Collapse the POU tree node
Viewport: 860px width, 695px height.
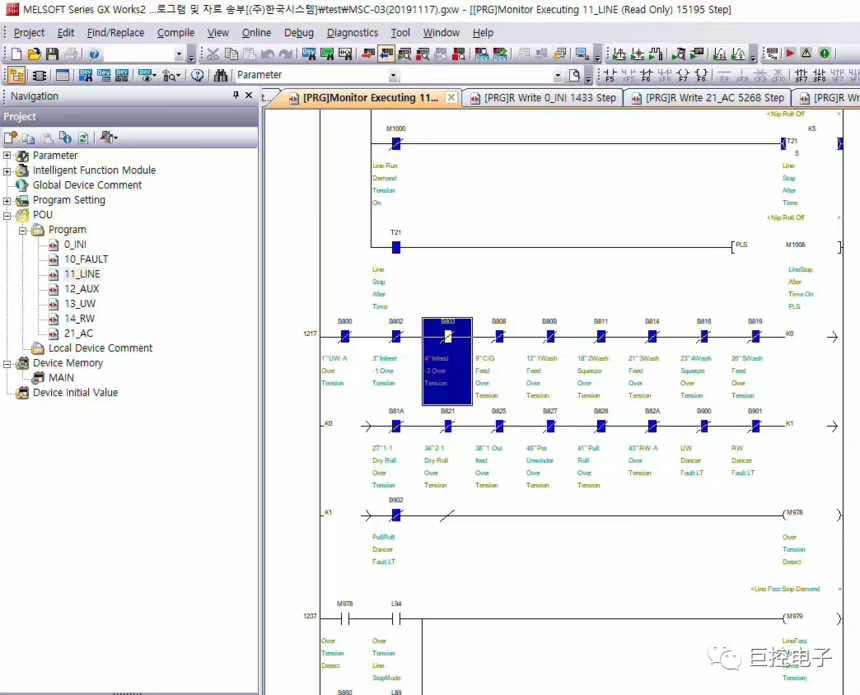pos(7,215)
